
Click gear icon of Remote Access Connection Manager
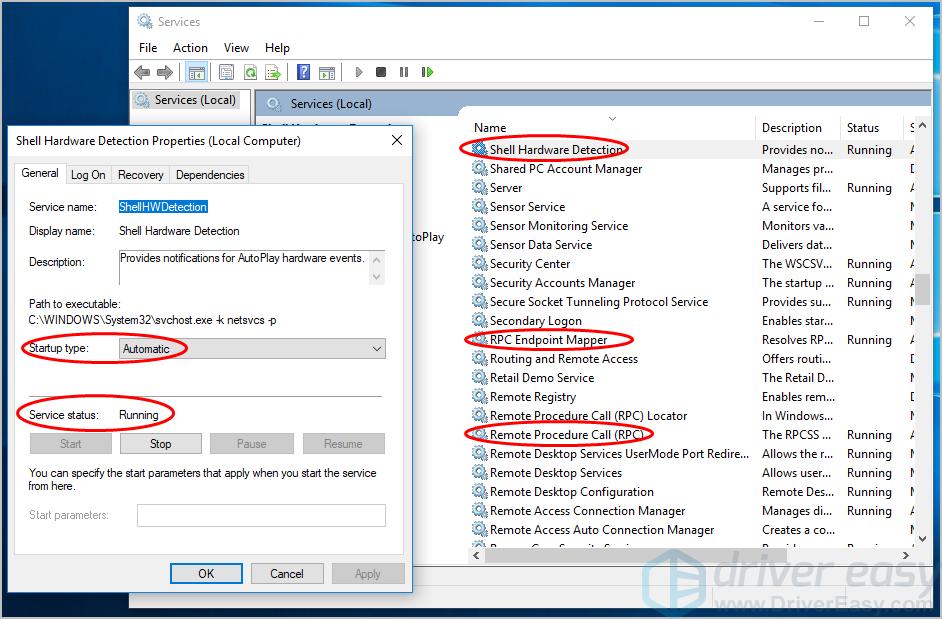(x=479, y=510)
